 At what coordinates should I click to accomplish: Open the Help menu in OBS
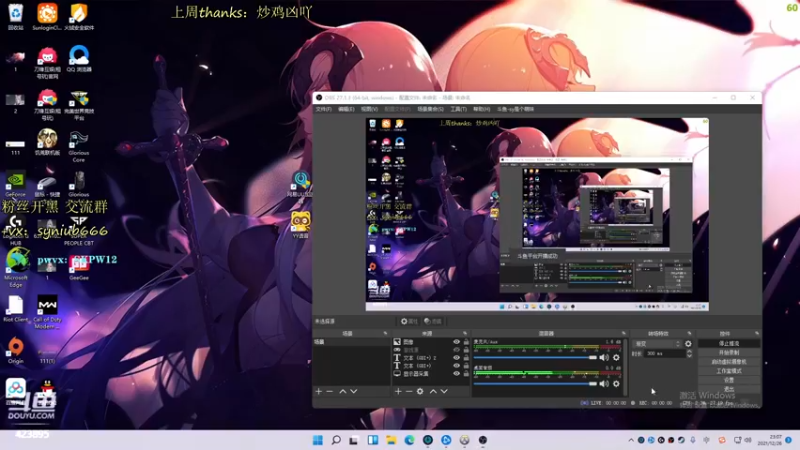[x=481, y=109]
